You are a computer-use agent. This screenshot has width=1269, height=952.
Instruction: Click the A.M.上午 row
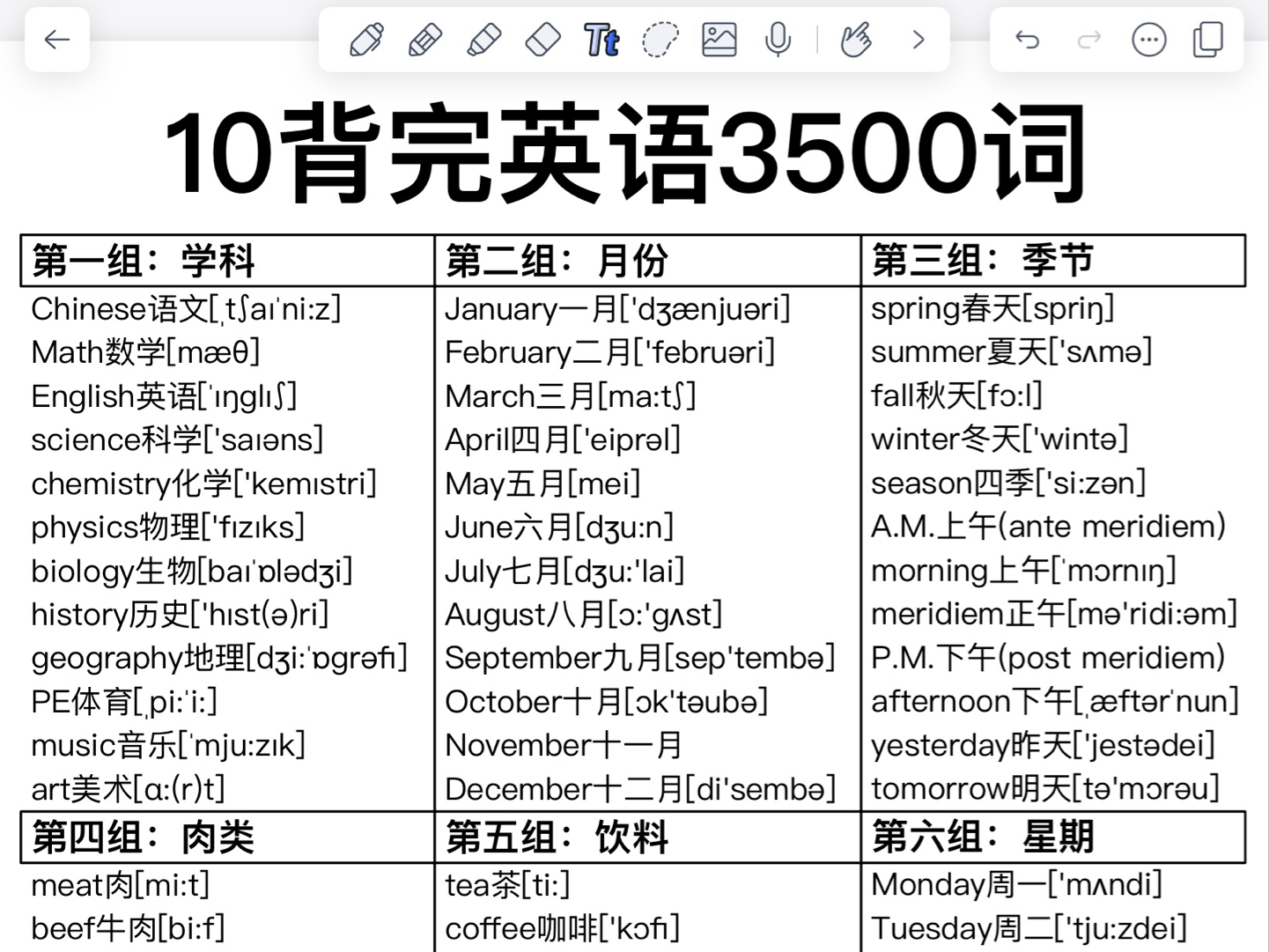tap(1048, 526)
